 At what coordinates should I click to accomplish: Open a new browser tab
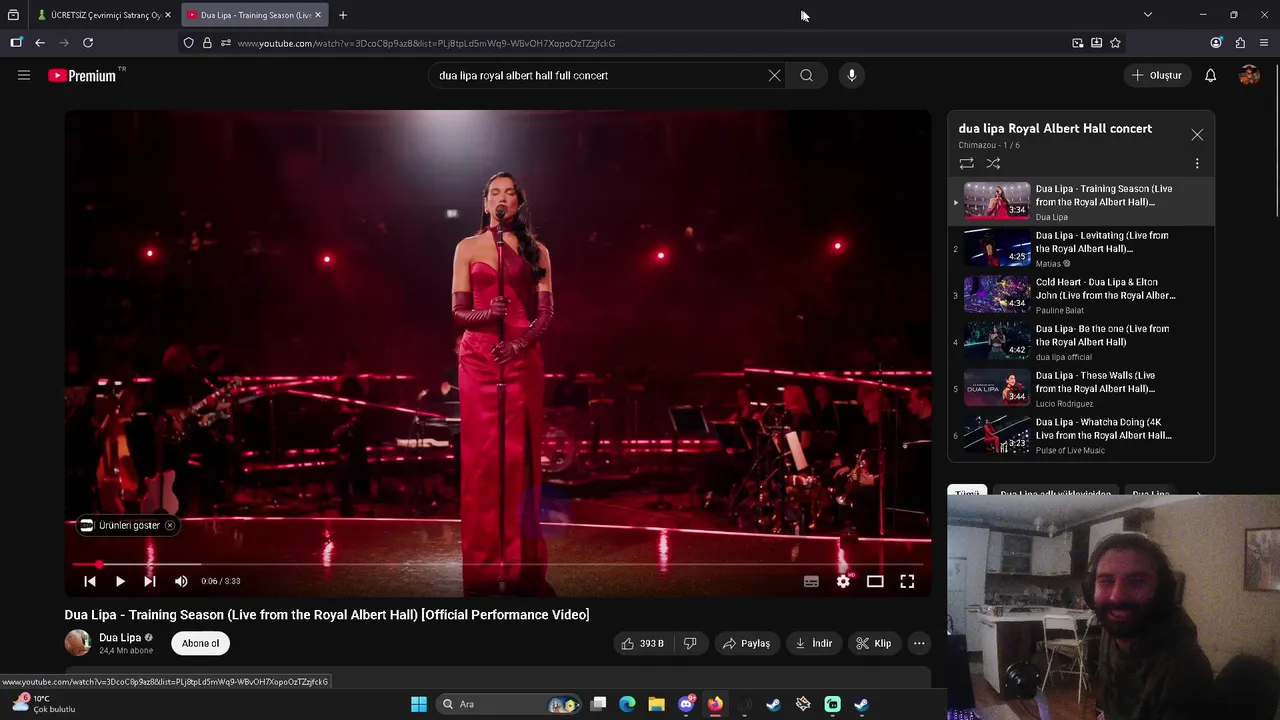click(343, 15)
